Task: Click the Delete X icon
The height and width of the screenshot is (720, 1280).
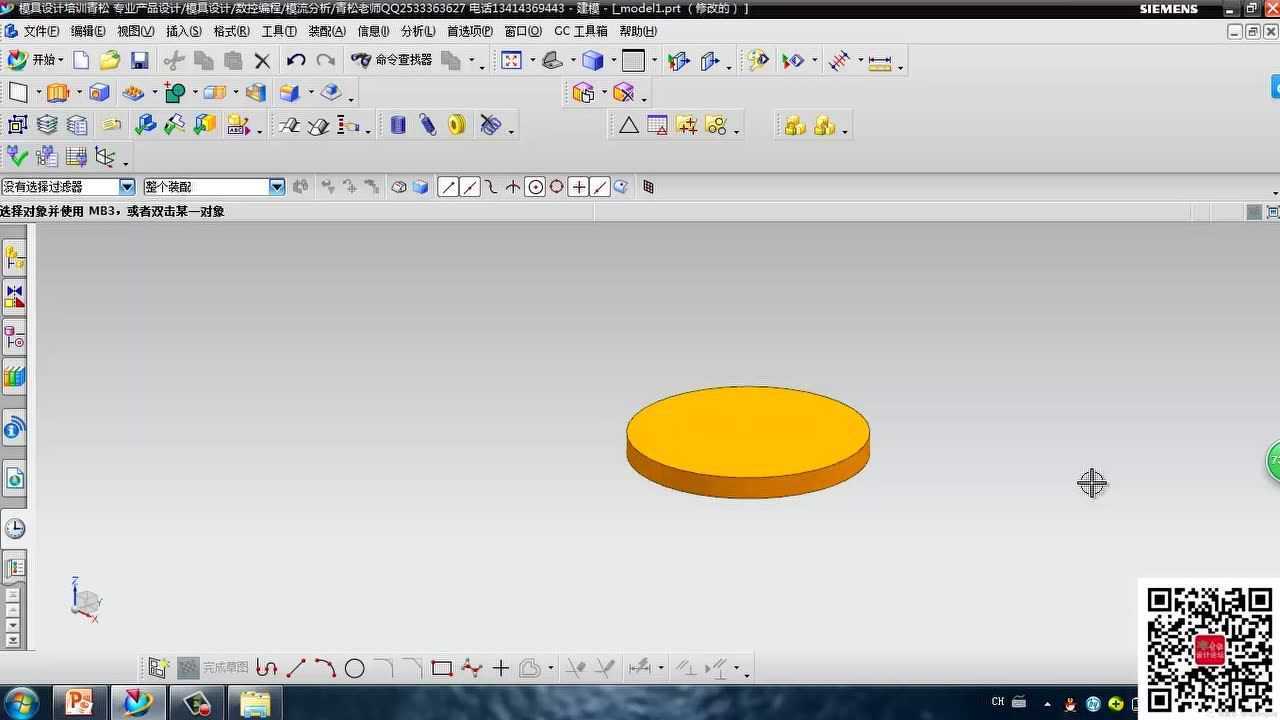Action: 262,61
